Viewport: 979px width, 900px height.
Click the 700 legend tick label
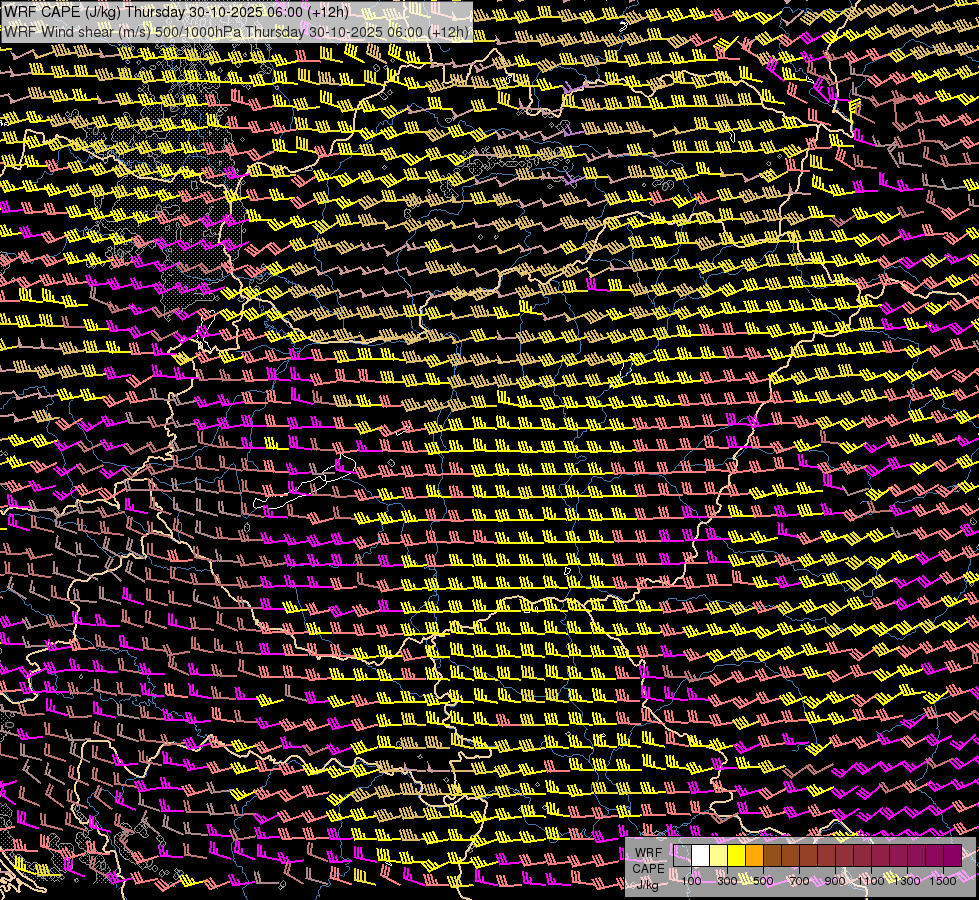[x=799, y=881]
